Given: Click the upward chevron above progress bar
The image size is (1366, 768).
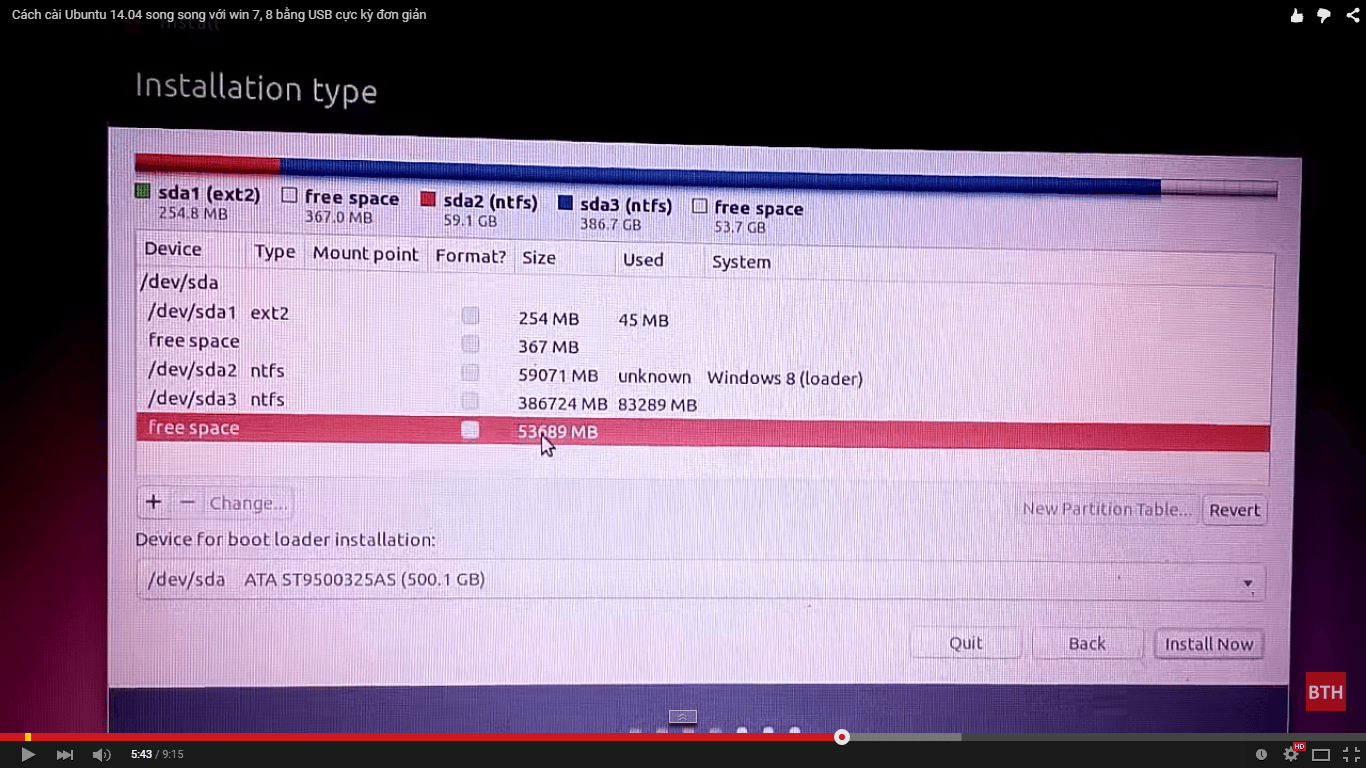Looking at the screenshot, I should tap(682, 716).
